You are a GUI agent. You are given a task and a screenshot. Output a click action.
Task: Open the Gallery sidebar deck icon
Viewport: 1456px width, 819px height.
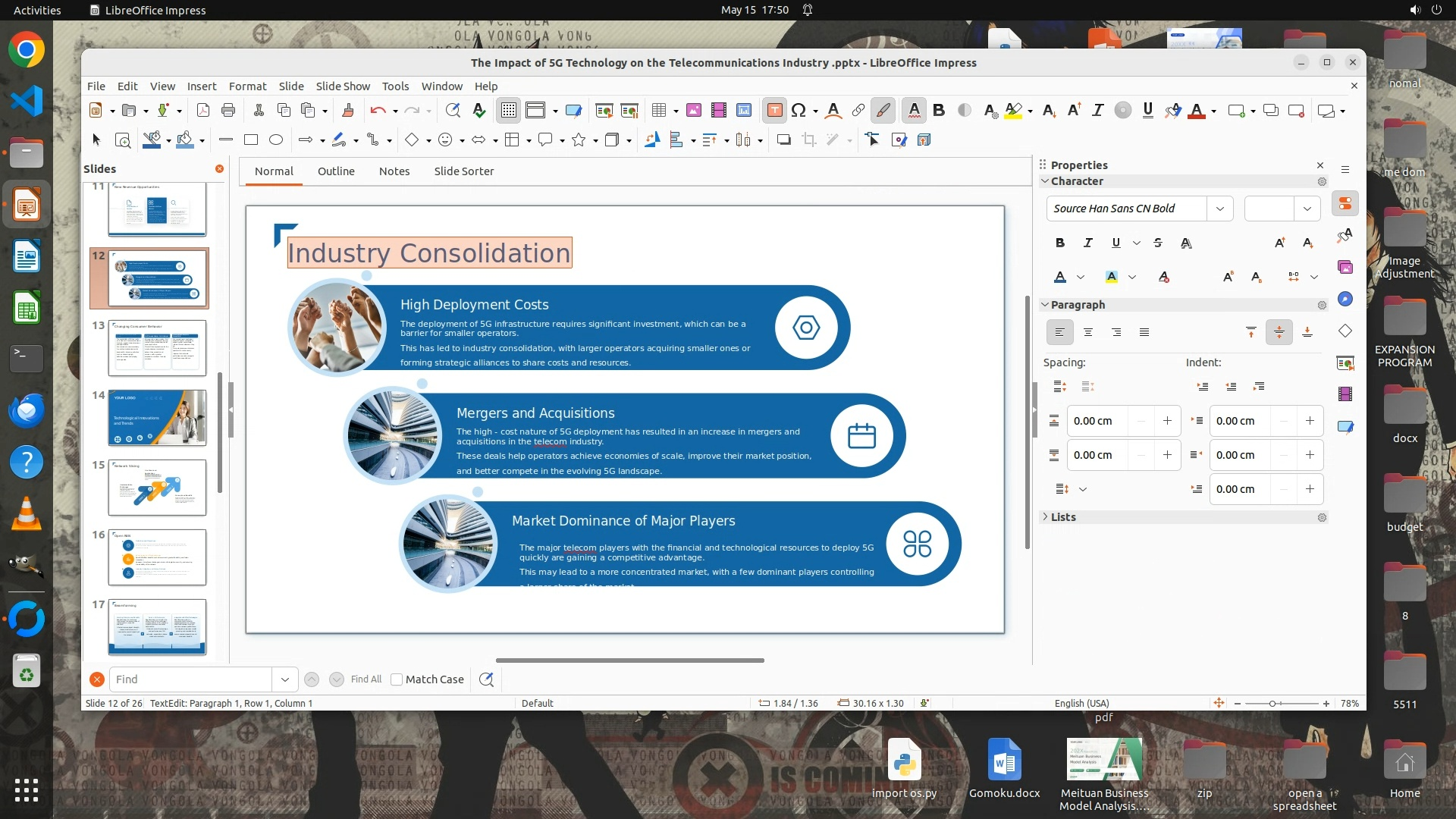click(x=1345, y=267)
